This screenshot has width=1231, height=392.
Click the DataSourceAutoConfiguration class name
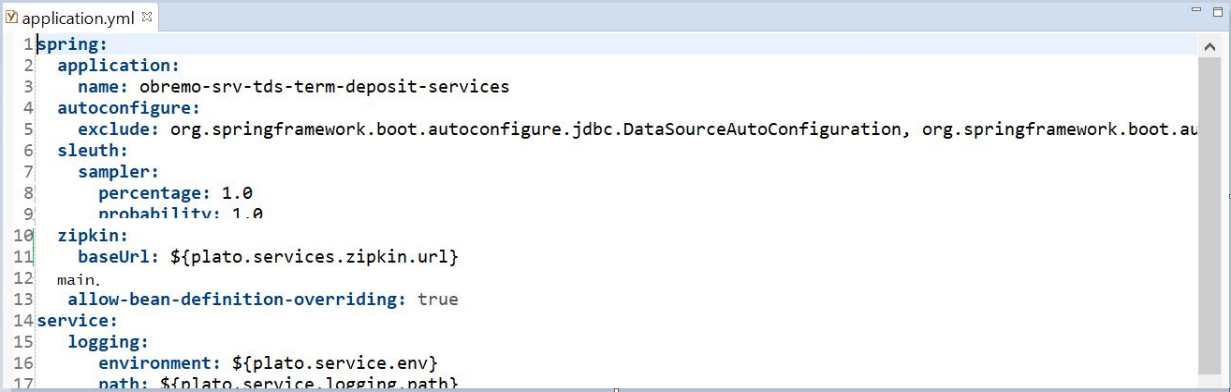pos(760,129)
